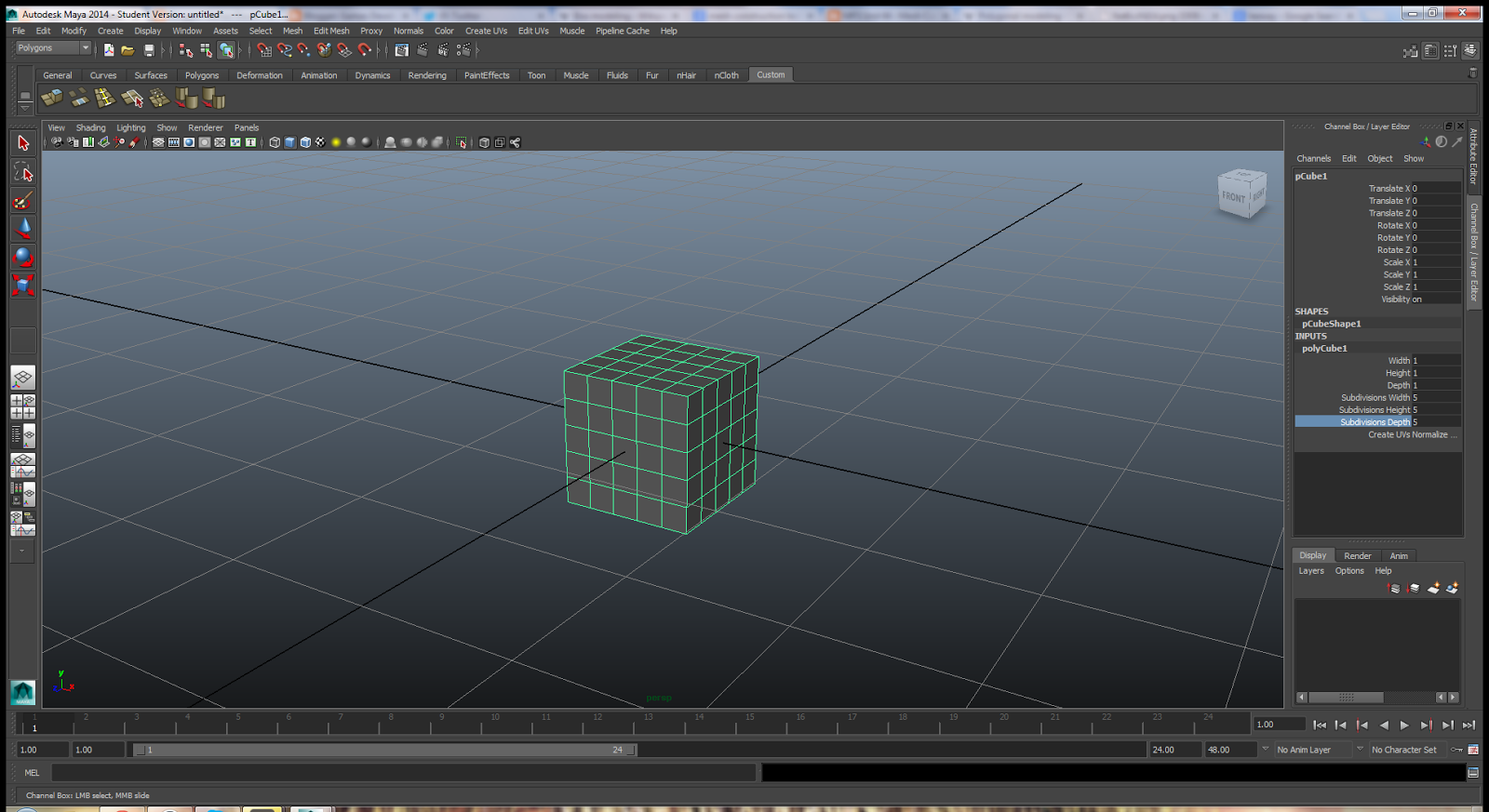Move selected layer up in the list
This screenshot has height=812, width=1489.
click(x=1394, y=588)
